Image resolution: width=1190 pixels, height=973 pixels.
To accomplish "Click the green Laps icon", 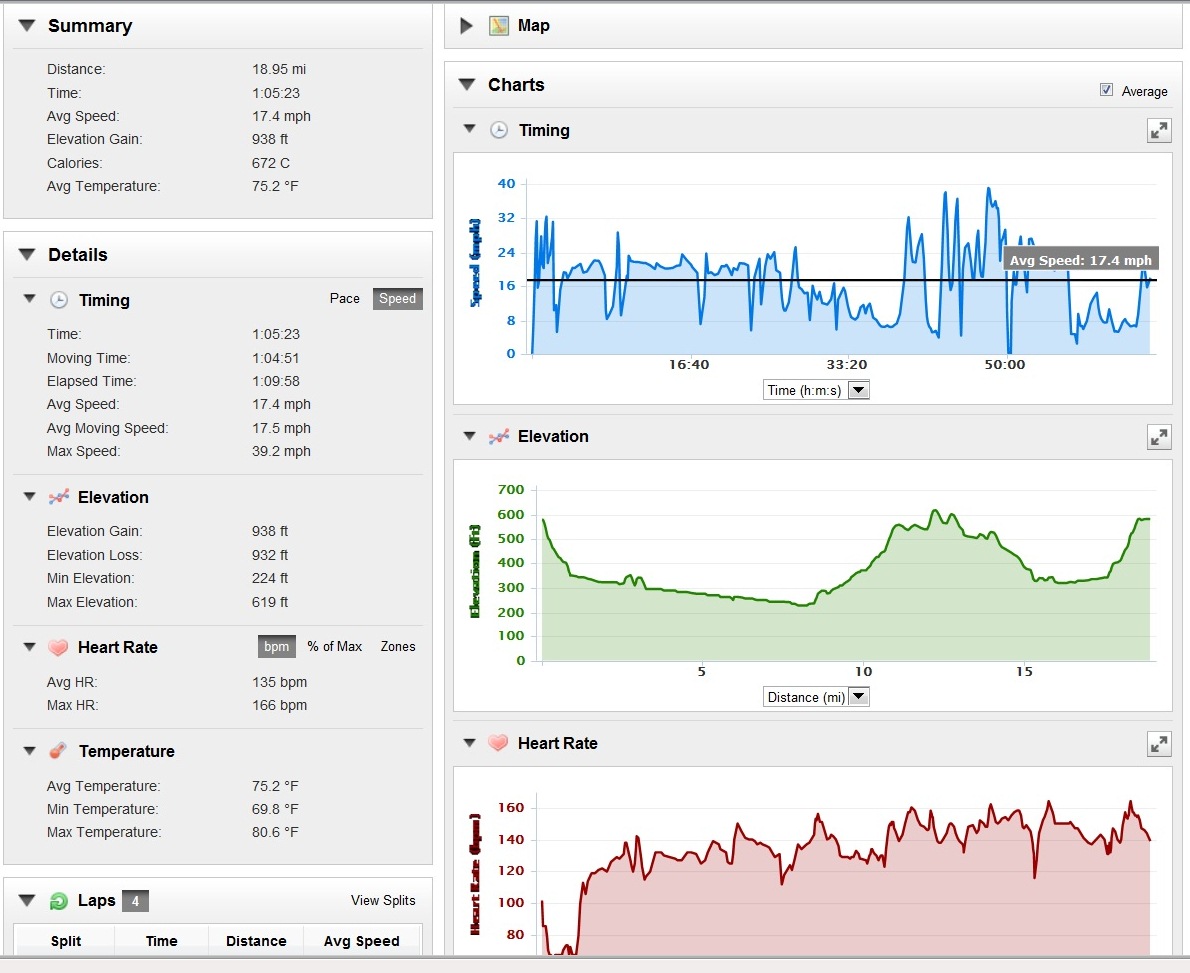I will pos(58,901).
